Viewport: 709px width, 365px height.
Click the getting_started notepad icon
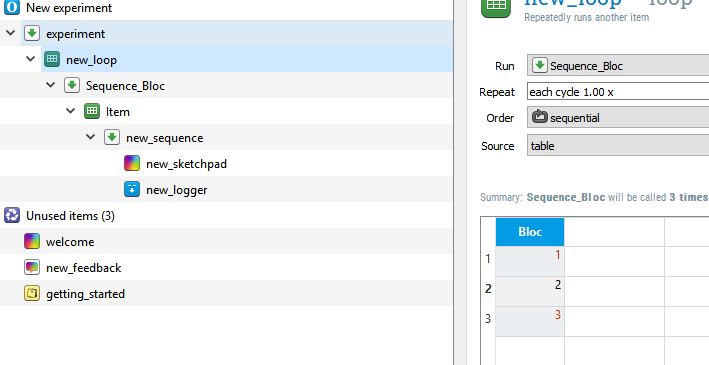pyautogui.click(x=32, y=294)
